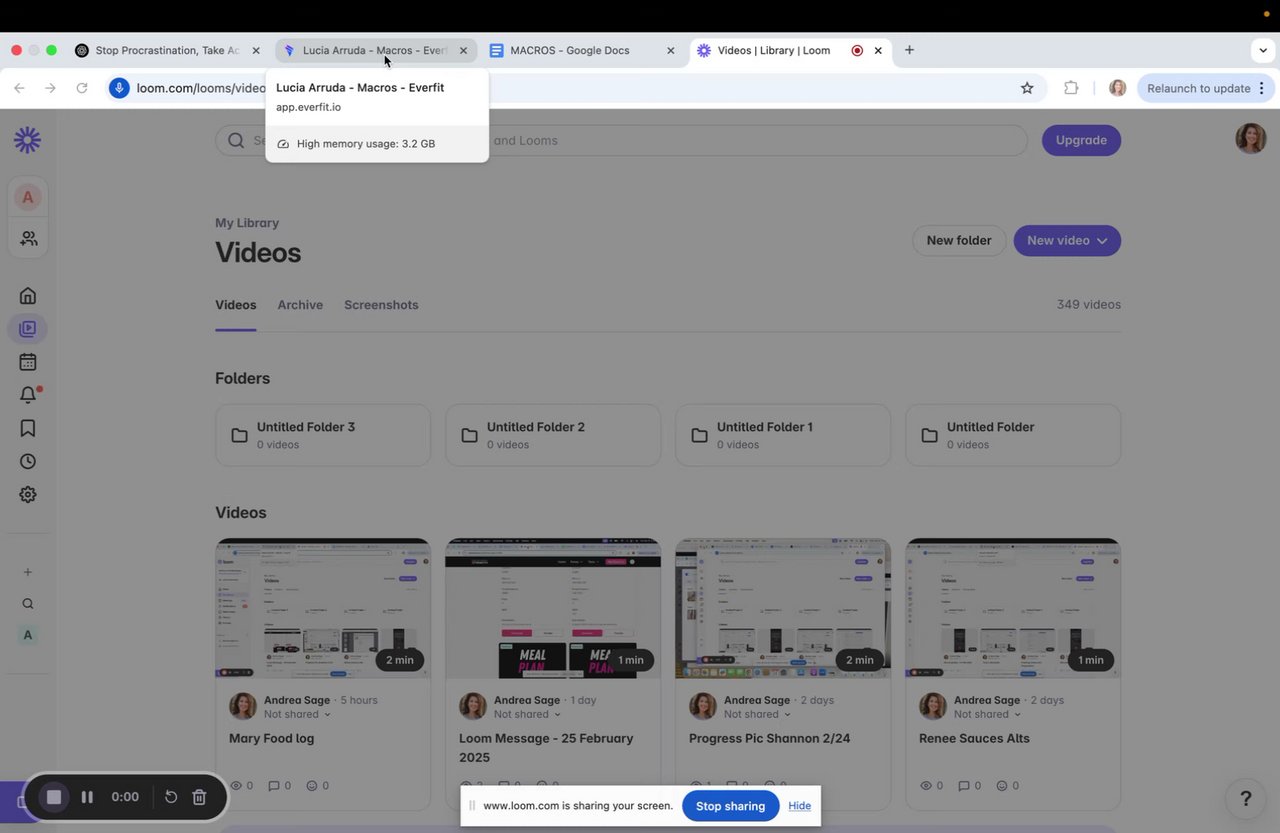Viewport: 1280px width, 833px height.
Task: Open the workspace avatar labeled A
Action: tap(28, 197)
